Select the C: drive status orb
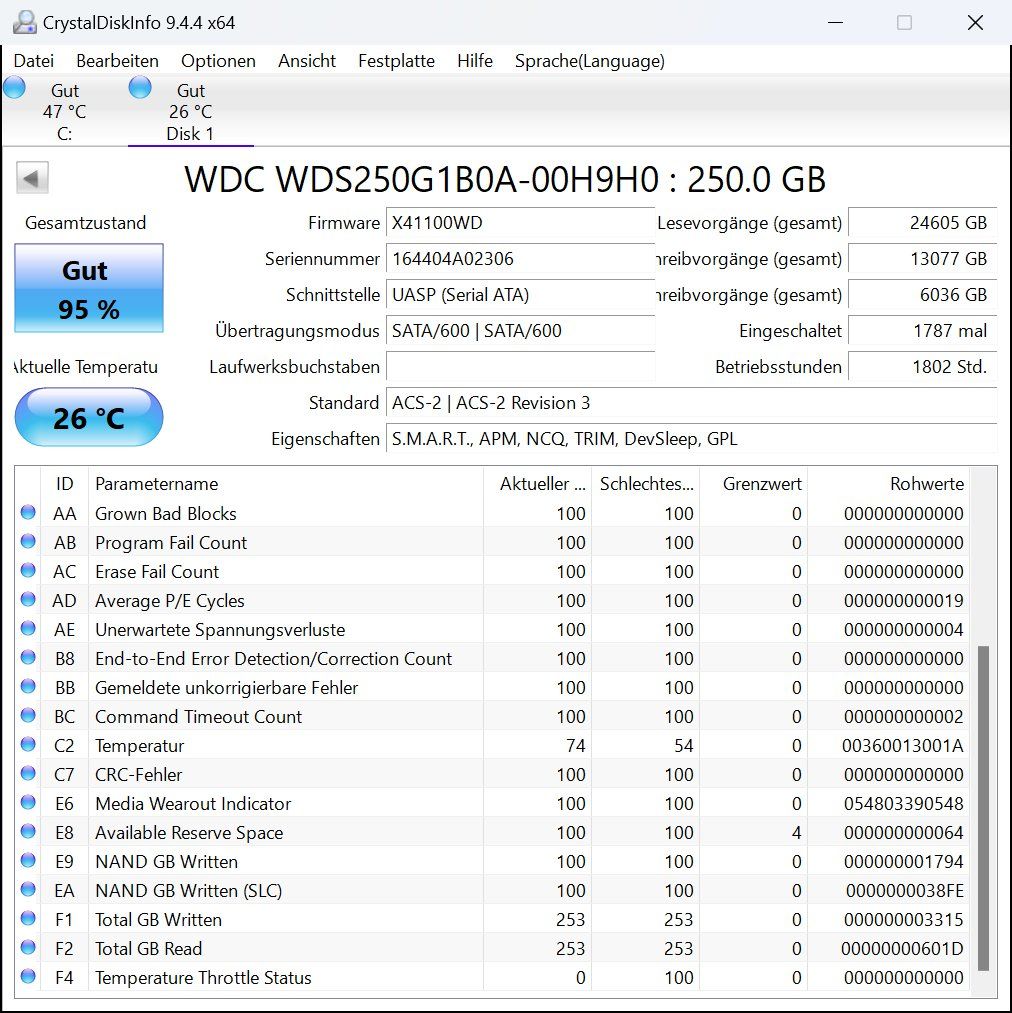Screen dimensions: 1012x1013 (x=14, y=87)
